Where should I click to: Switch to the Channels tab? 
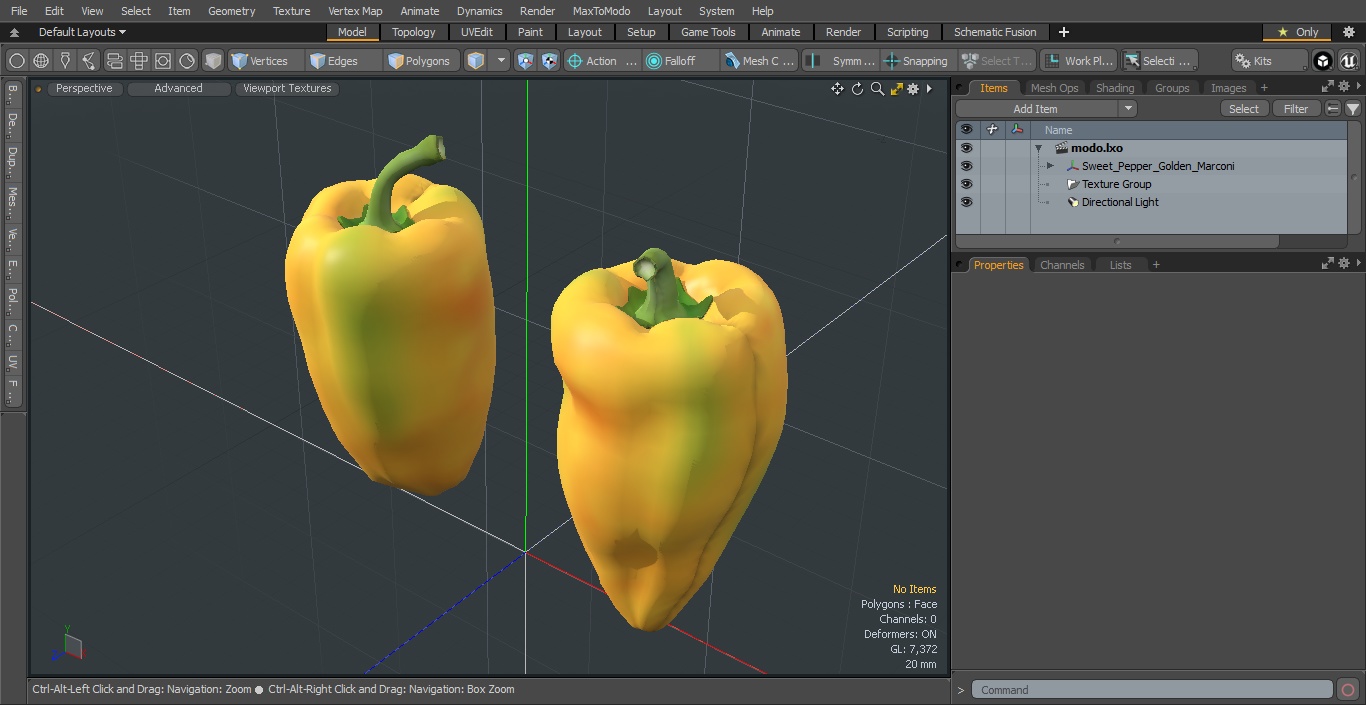click(x=1062, y=265)
